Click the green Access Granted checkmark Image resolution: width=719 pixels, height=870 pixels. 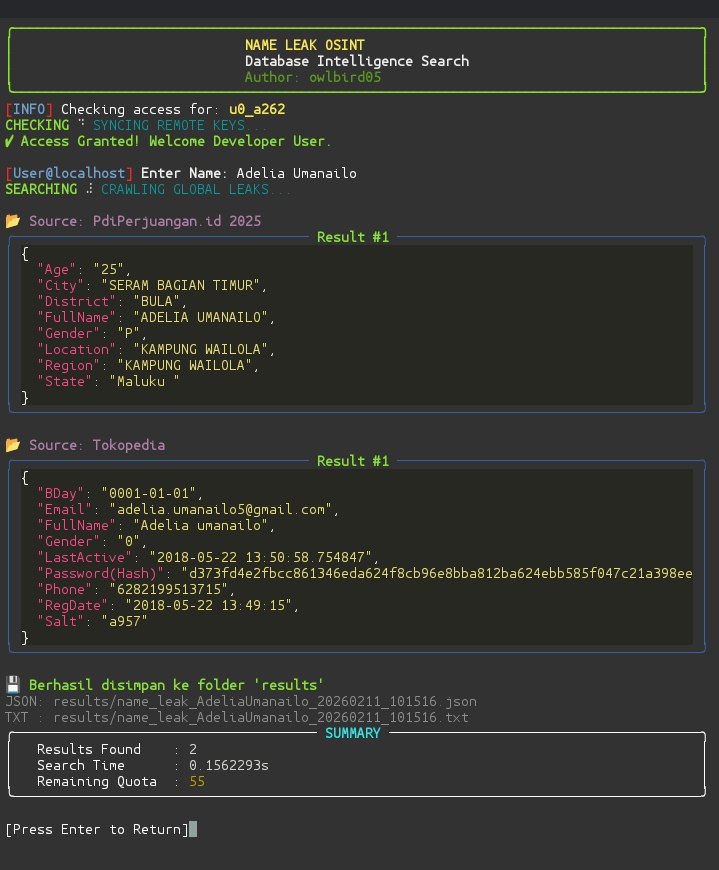click(x=9, y=141)
